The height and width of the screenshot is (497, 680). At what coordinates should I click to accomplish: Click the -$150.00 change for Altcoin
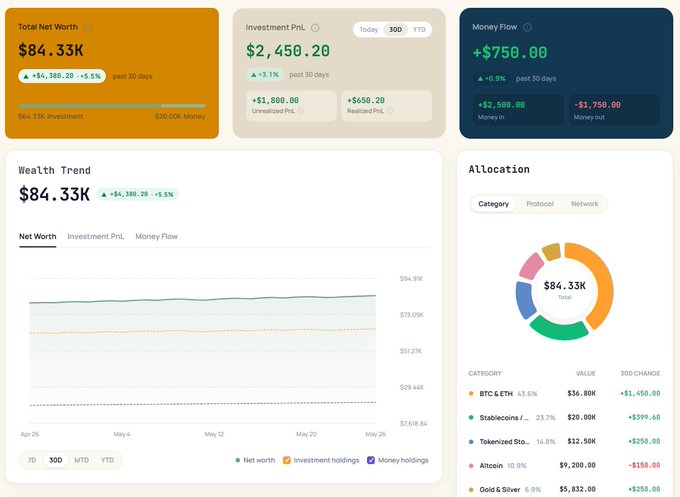pos(644,465)
